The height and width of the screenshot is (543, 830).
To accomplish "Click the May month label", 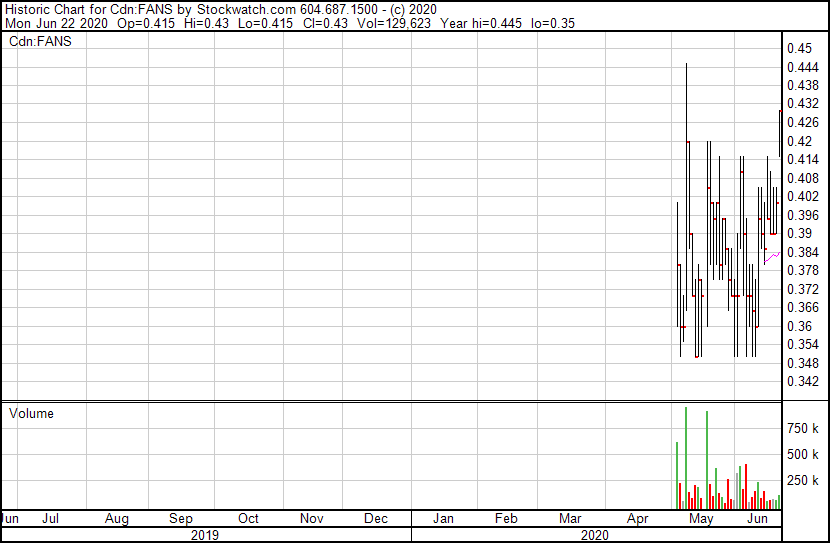I will (x=701, y=518).
